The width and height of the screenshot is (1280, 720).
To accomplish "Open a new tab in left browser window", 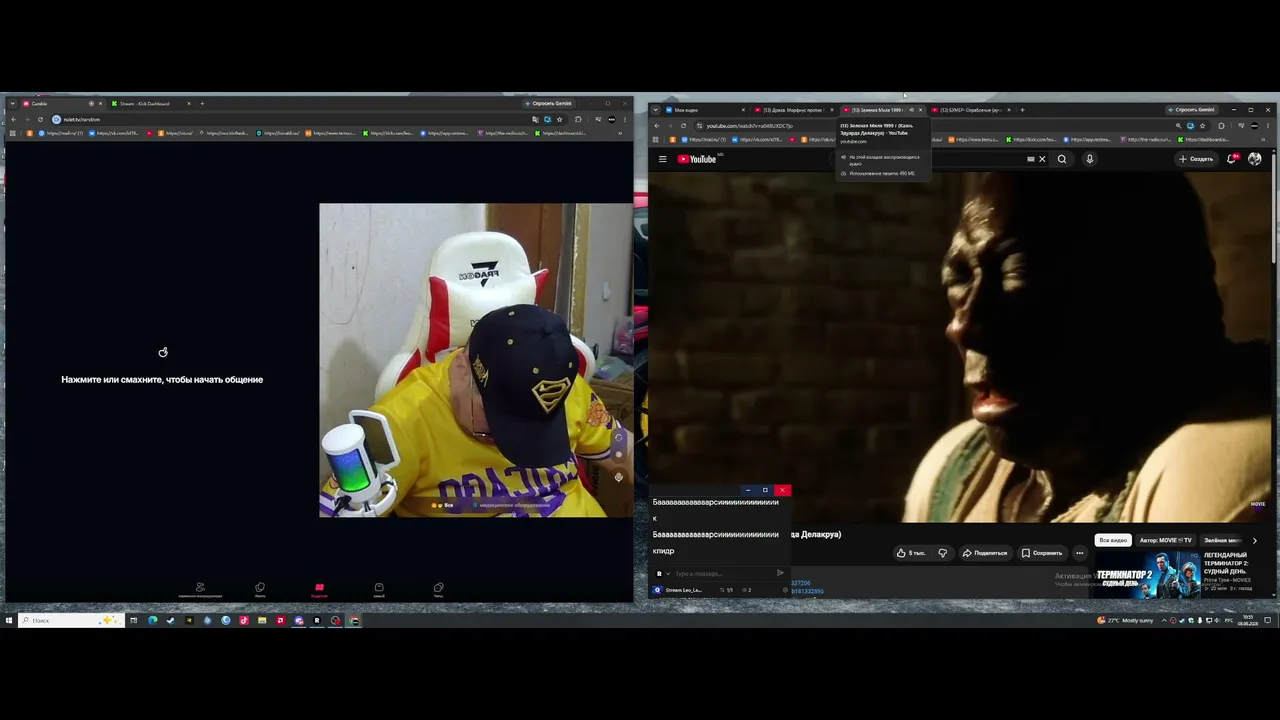I will click(x=202, y=104).
